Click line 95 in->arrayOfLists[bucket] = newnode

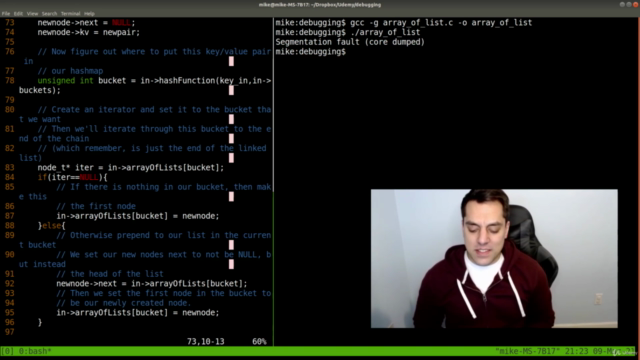click(138, 313)
